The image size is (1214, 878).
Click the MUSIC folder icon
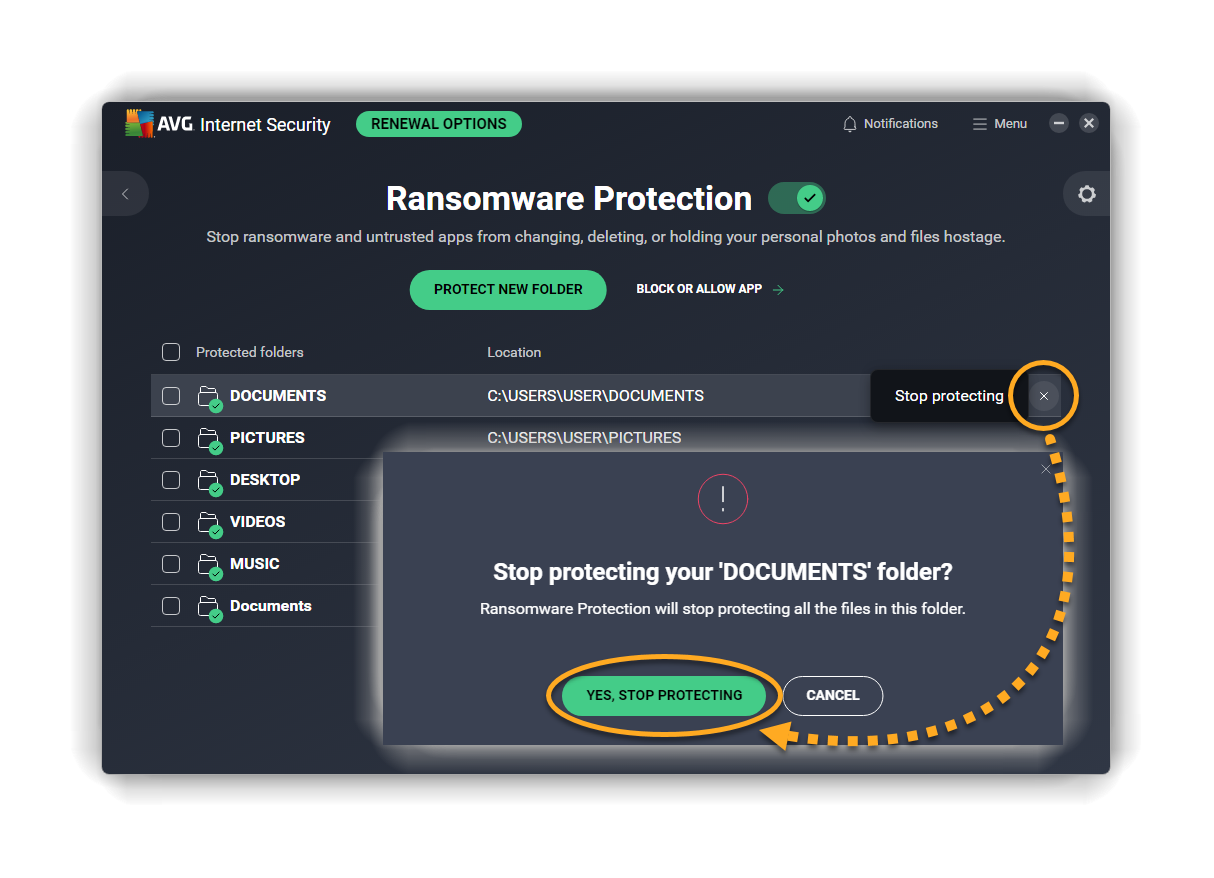click(x=209, y=565)
